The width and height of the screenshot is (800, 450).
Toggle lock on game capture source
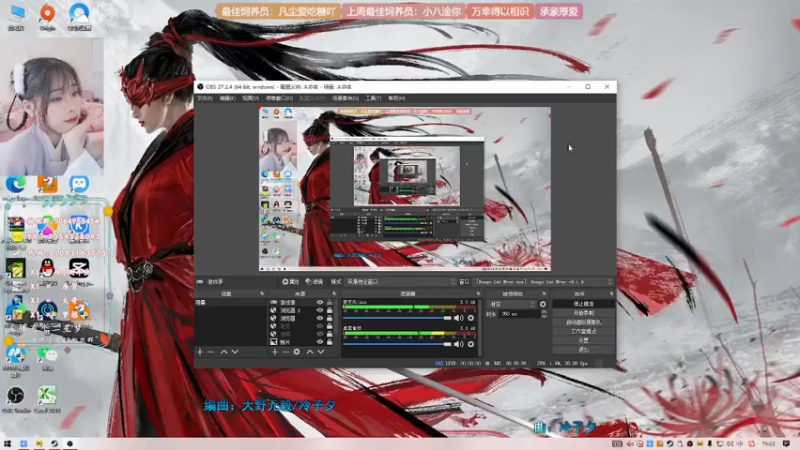(330, 303)
